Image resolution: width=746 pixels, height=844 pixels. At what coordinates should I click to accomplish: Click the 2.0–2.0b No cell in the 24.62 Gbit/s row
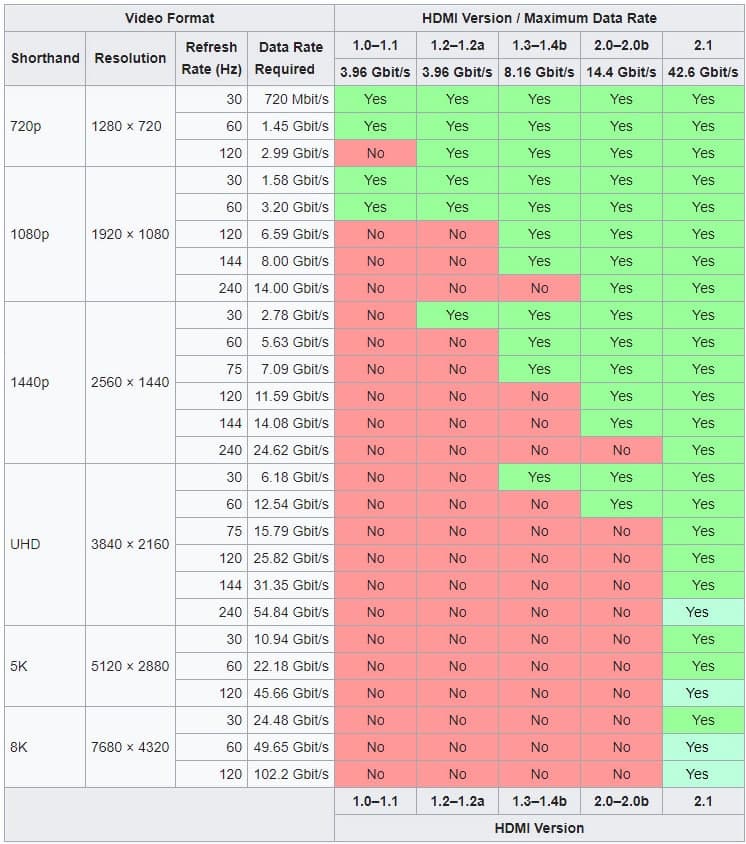click(621, 450)
